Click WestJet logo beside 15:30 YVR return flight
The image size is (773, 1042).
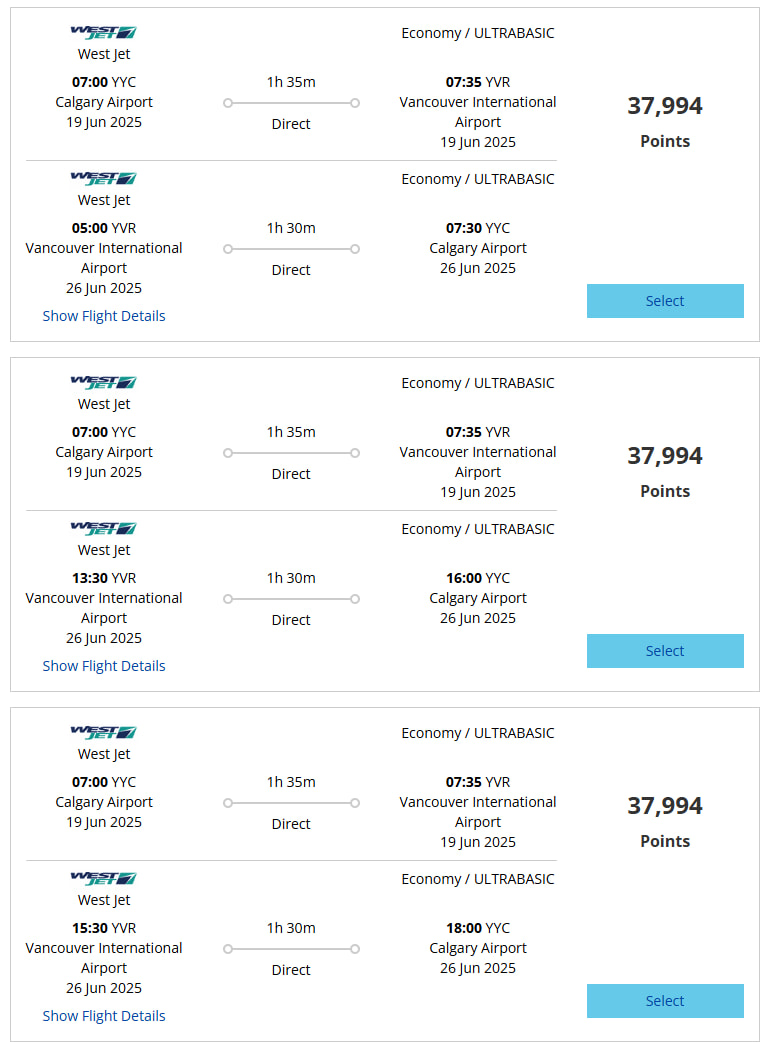pyautogui.click(x=103, y=879)
